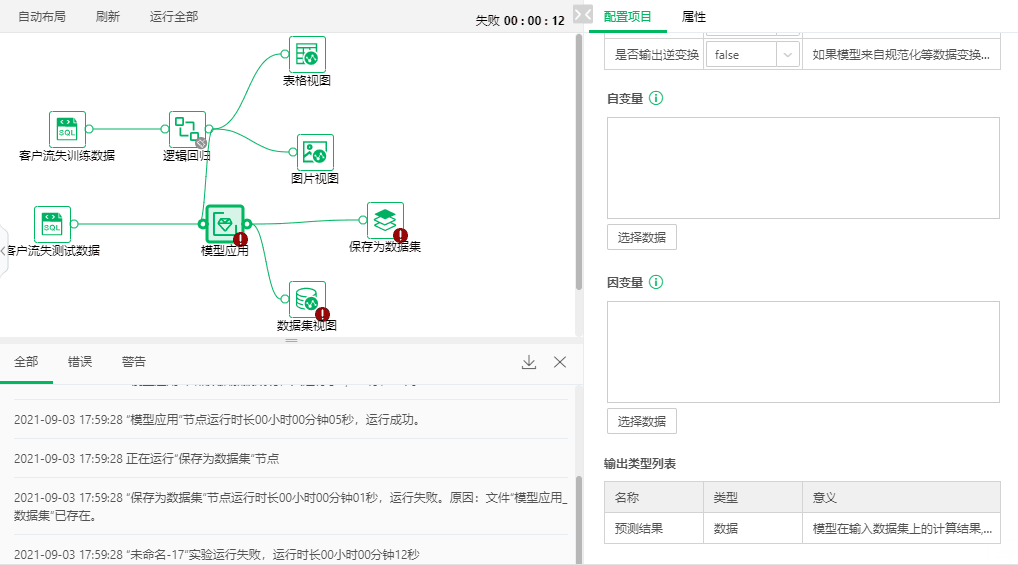Select the 逻辑回归 node icon

187,129
